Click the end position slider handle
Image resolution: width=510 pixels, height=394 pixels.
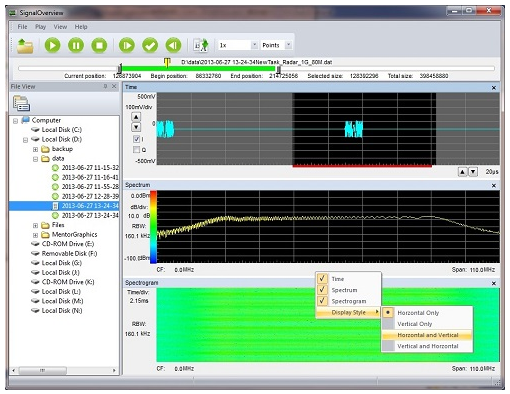[x=278, y=69]
